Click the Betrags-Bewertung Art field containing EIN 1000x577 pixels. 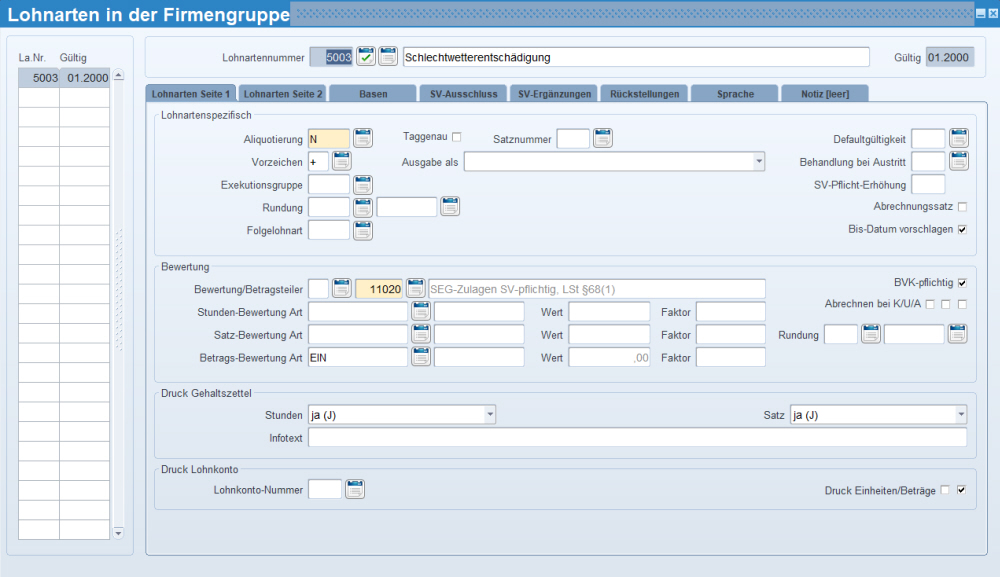[358, 357]
